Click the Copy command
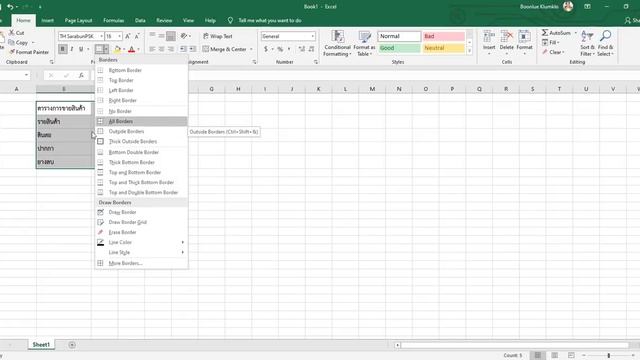640x360 pixels. tap(18, 42)
